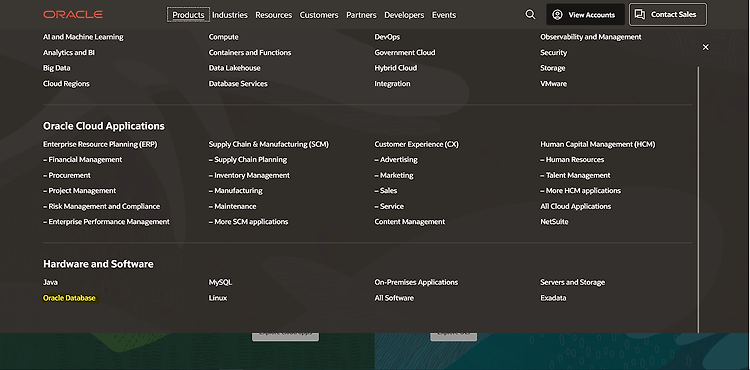Click the Oracle logo
Image resolution: width=750 pixels, height=370 pixels.
tap(73, 15)
